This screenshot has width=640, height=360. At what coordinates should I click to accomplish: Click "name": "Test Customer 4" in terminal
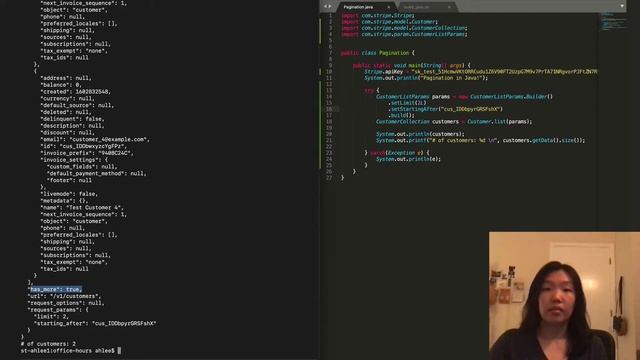click(82, 207)
